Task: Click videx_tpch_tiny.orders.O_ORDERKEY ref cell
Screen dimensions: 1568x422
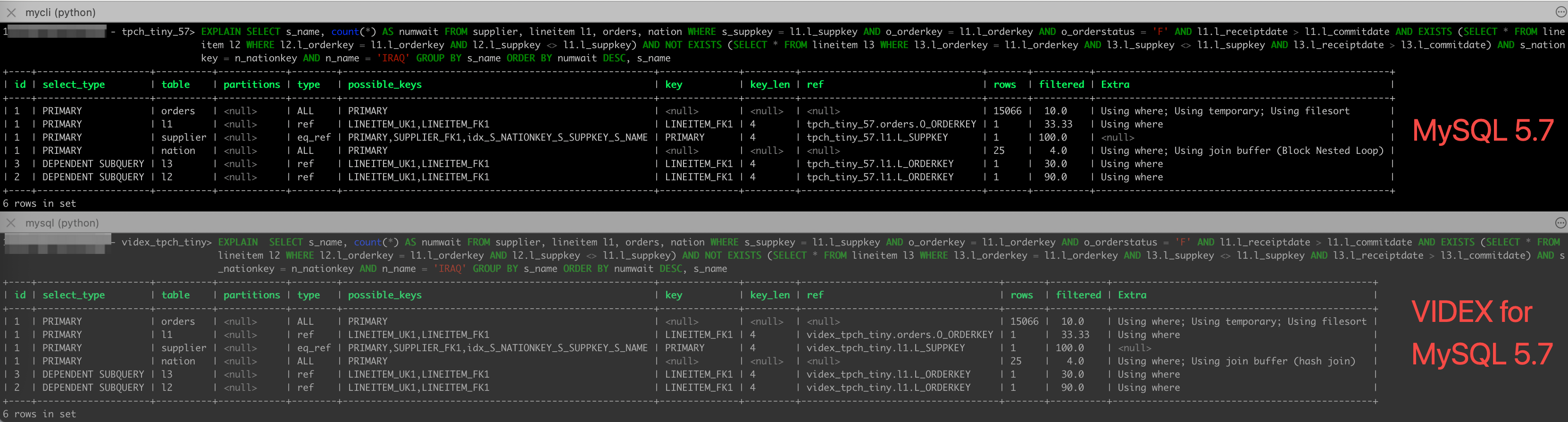Action: click(x=900, y=335)
